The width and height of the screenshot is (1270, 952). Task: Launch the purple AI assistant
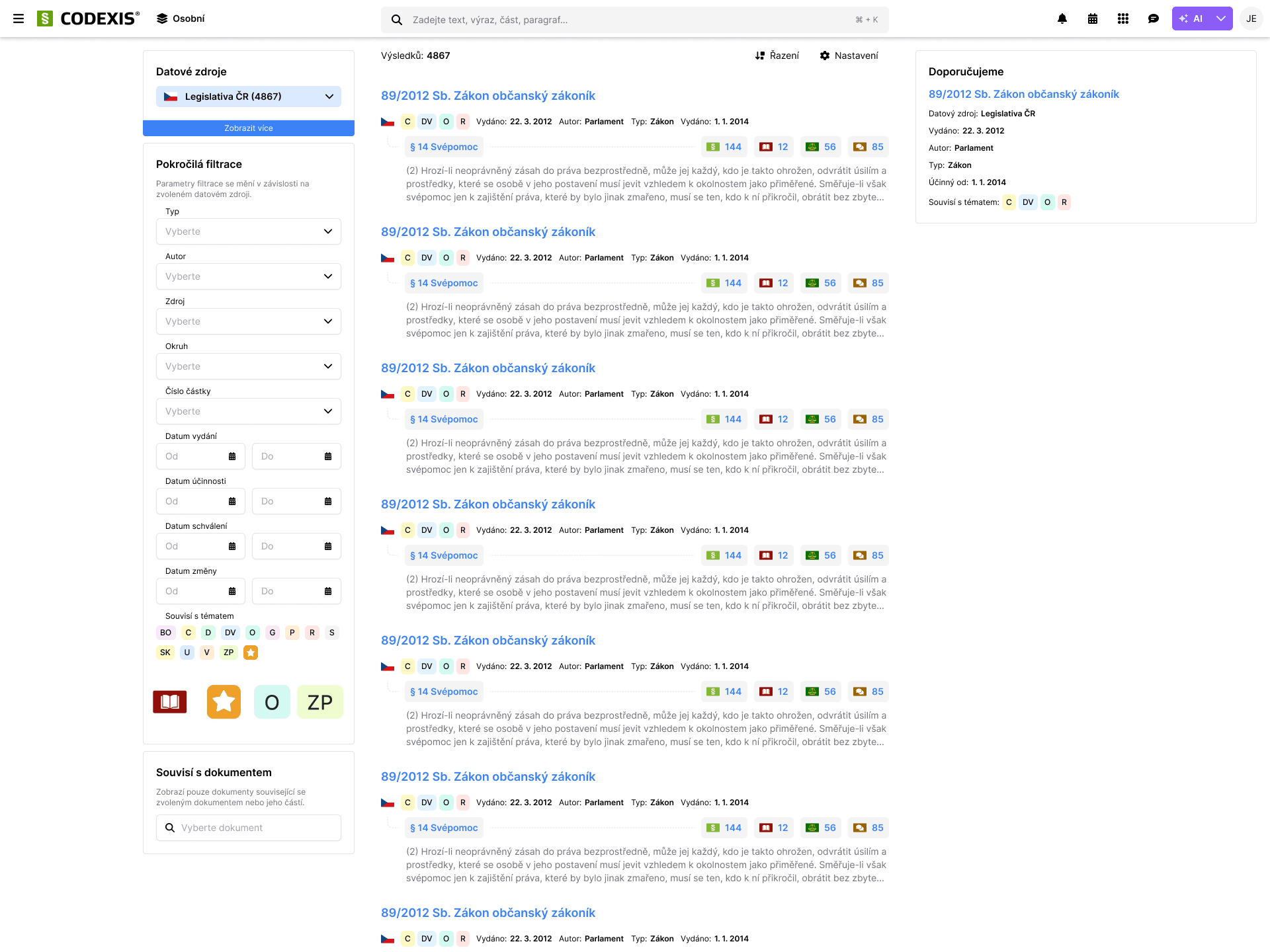point(1191,19)
